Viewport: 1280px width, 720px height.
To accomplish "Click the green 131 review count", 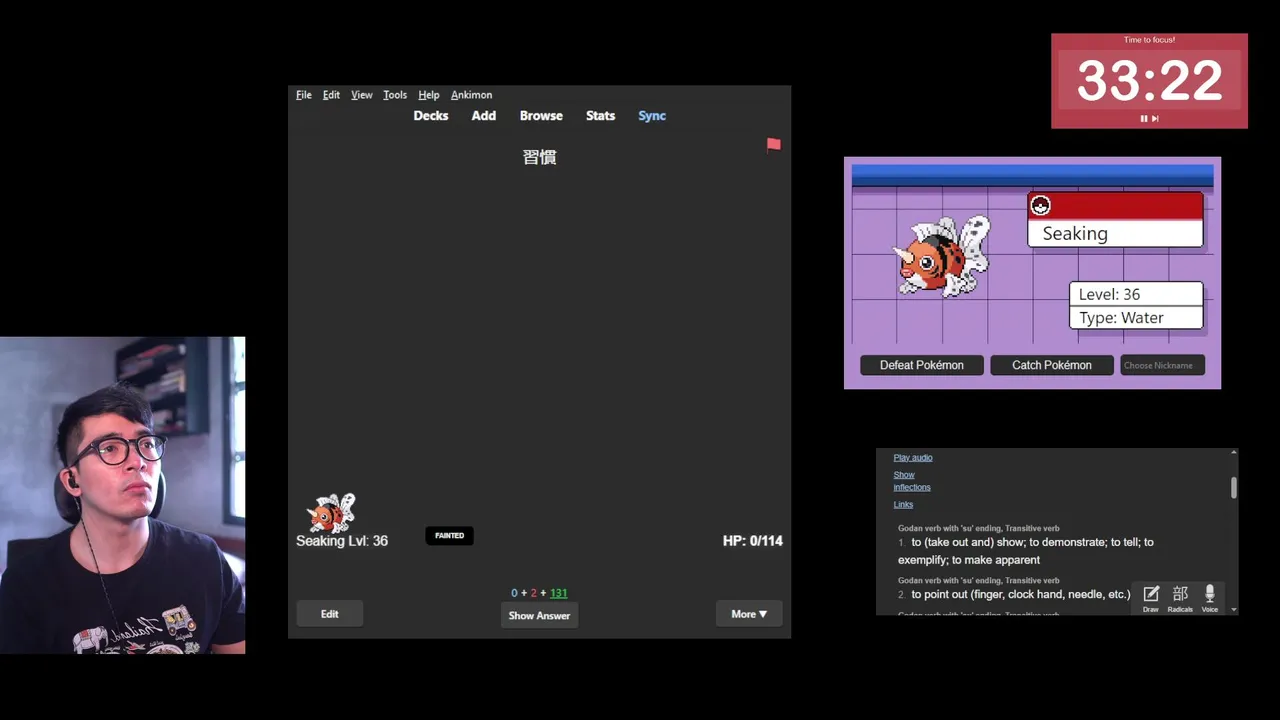I will tap(558, 593).
